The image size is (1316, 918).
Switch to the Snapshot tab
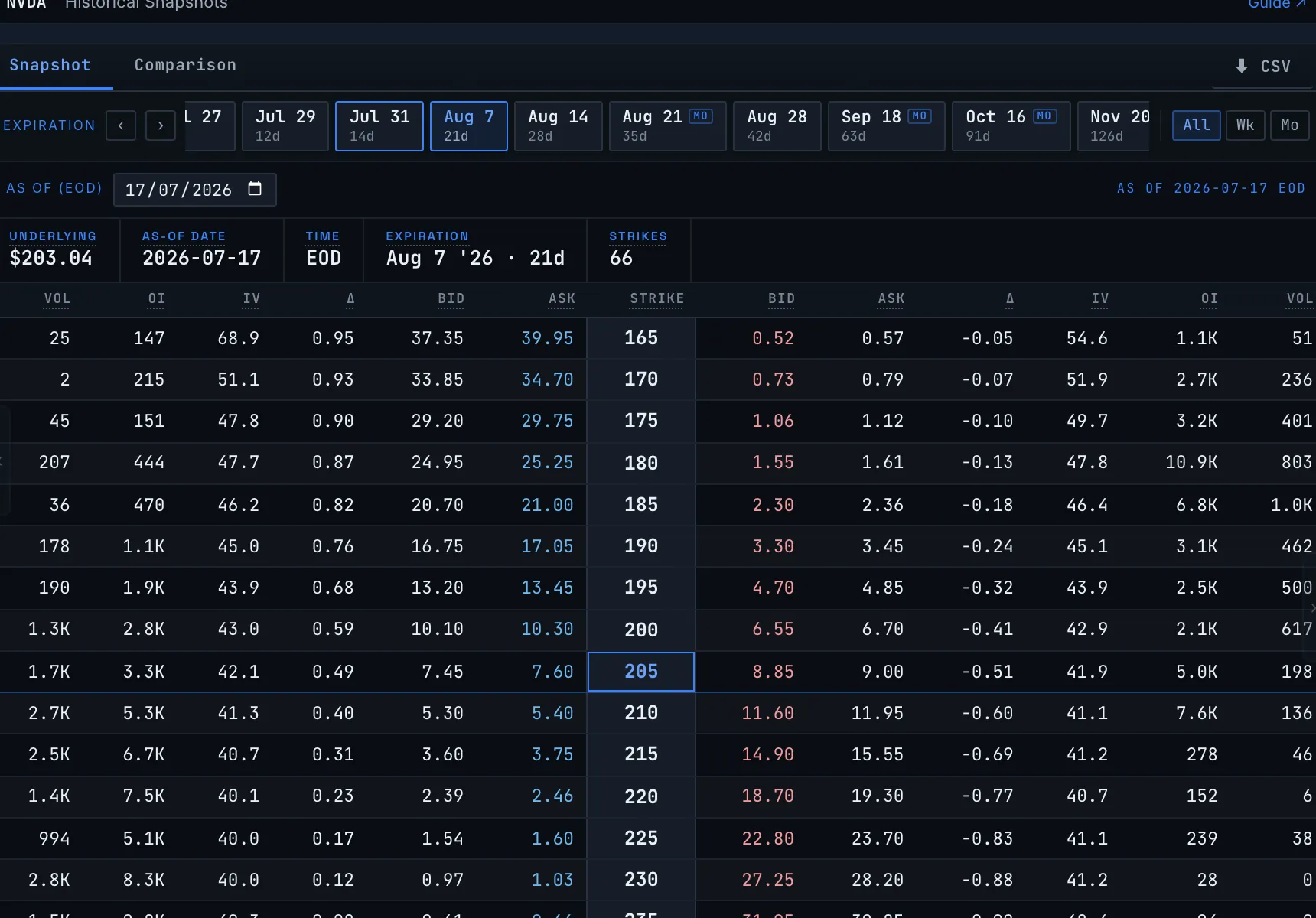(x=50, y=65)
